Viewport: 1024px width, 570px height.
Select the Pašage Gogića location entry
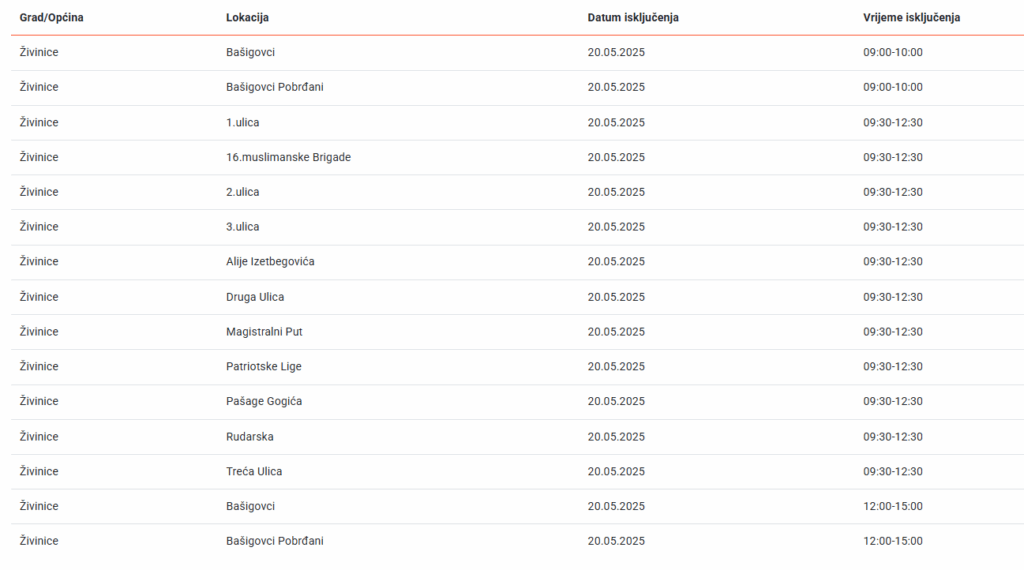coord(264,402)
